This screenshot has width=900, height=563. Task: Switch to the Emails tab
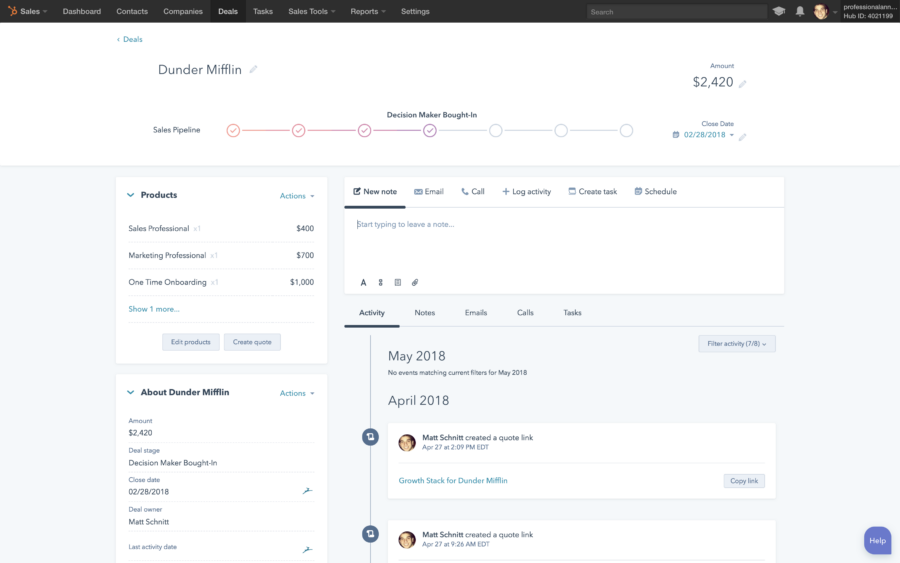coord(476,313)
